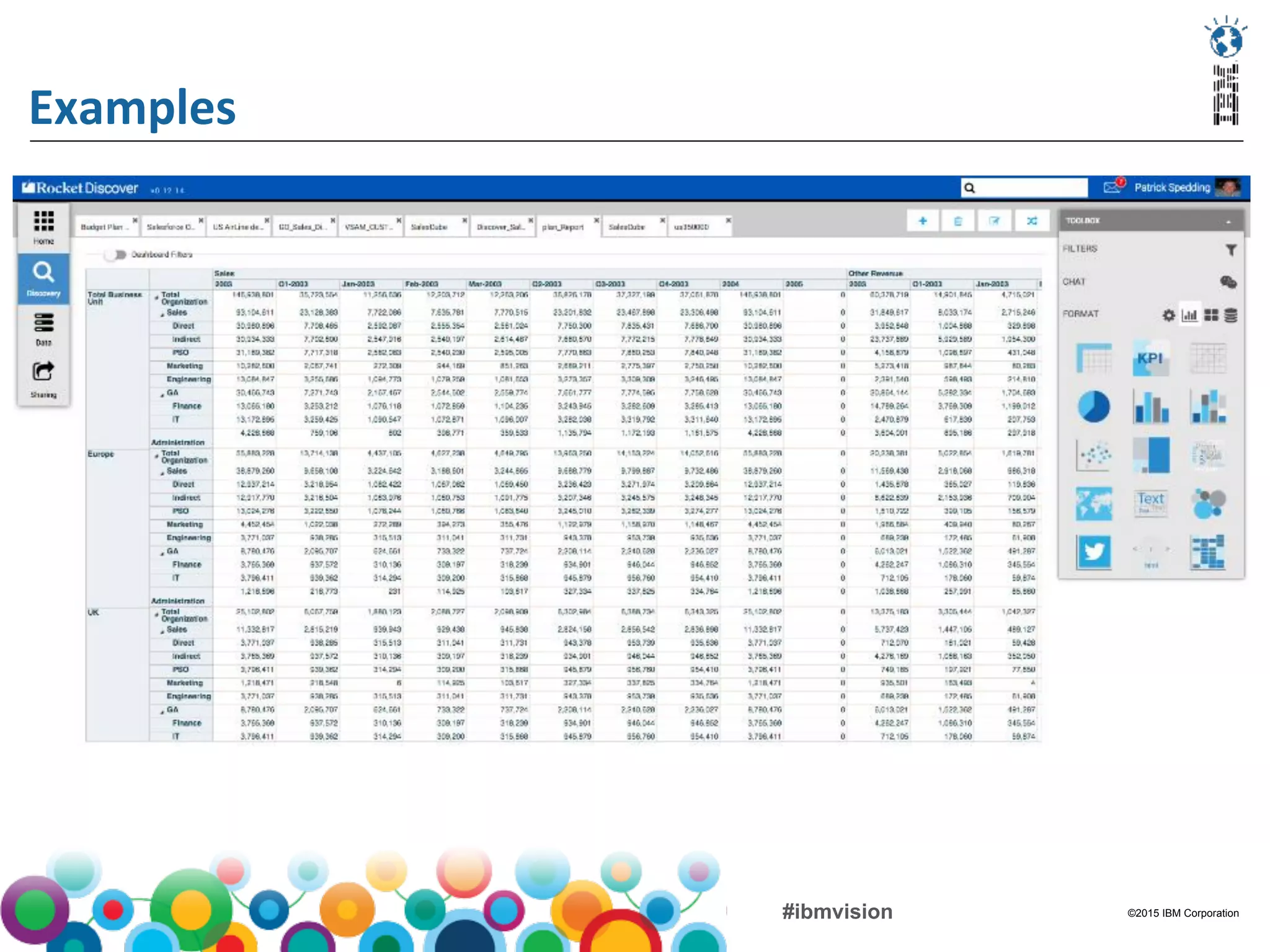The image size is (1270, 952).
Task: Click the Feb-2003 column header
Action: (422, 284)
